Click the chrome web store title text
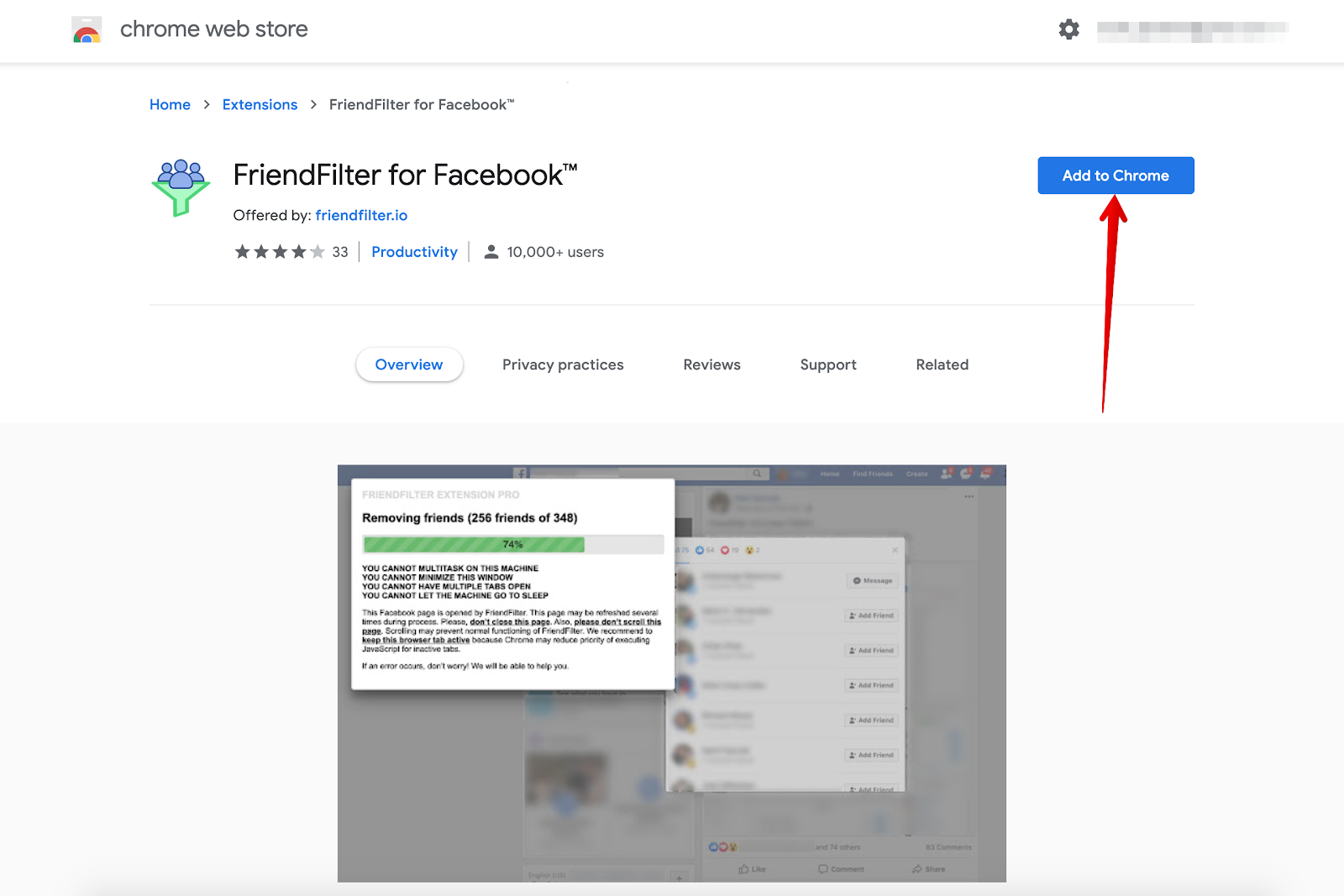 pyautogui.click(x=214, y=29)
